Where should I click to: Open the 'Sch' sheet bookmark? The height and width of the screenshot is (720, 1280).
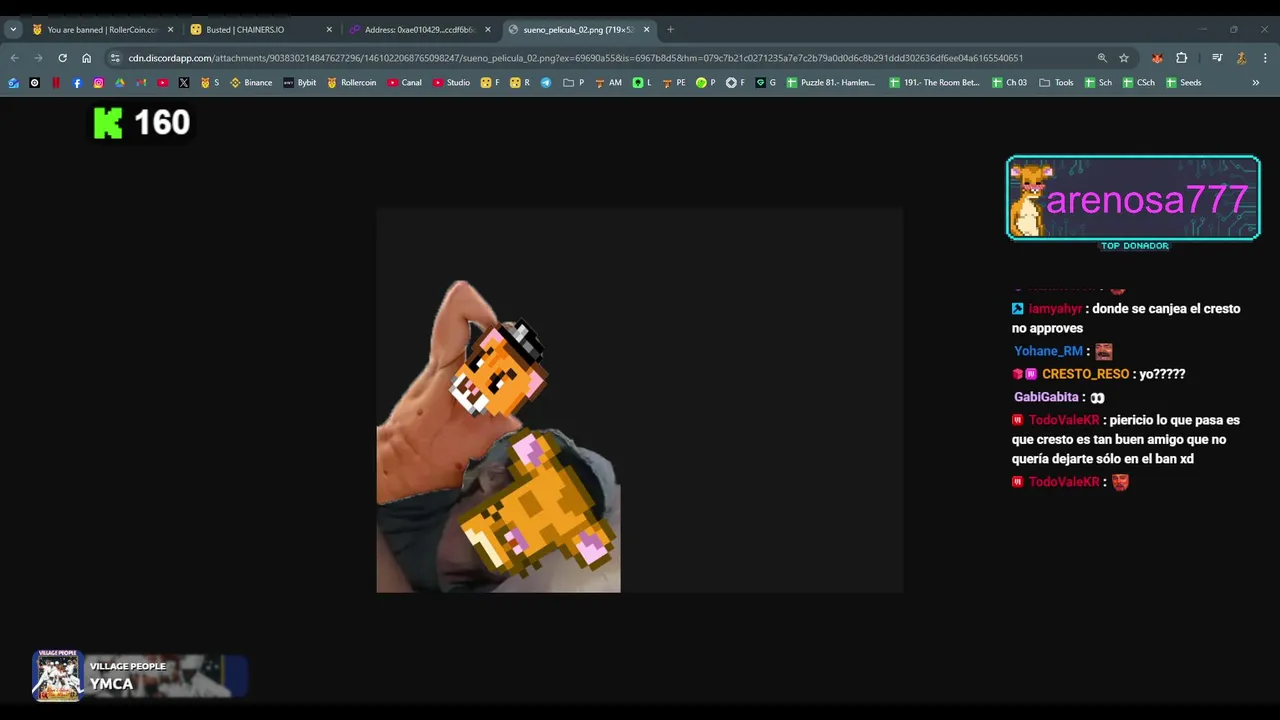1097,83
